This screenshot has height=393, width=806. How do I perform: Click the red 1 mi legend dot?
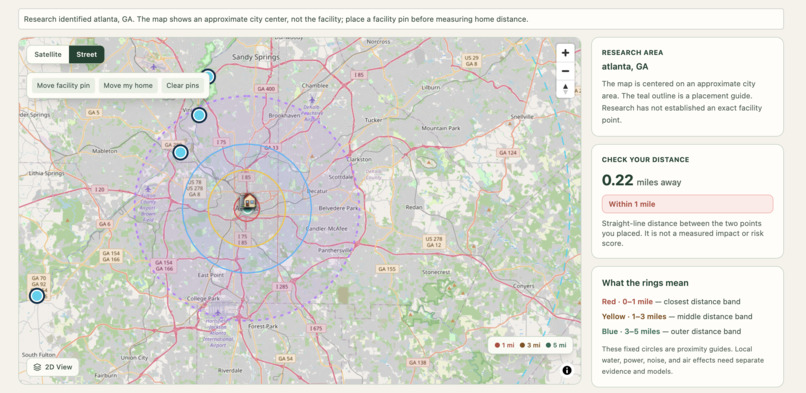coord(497,345)
